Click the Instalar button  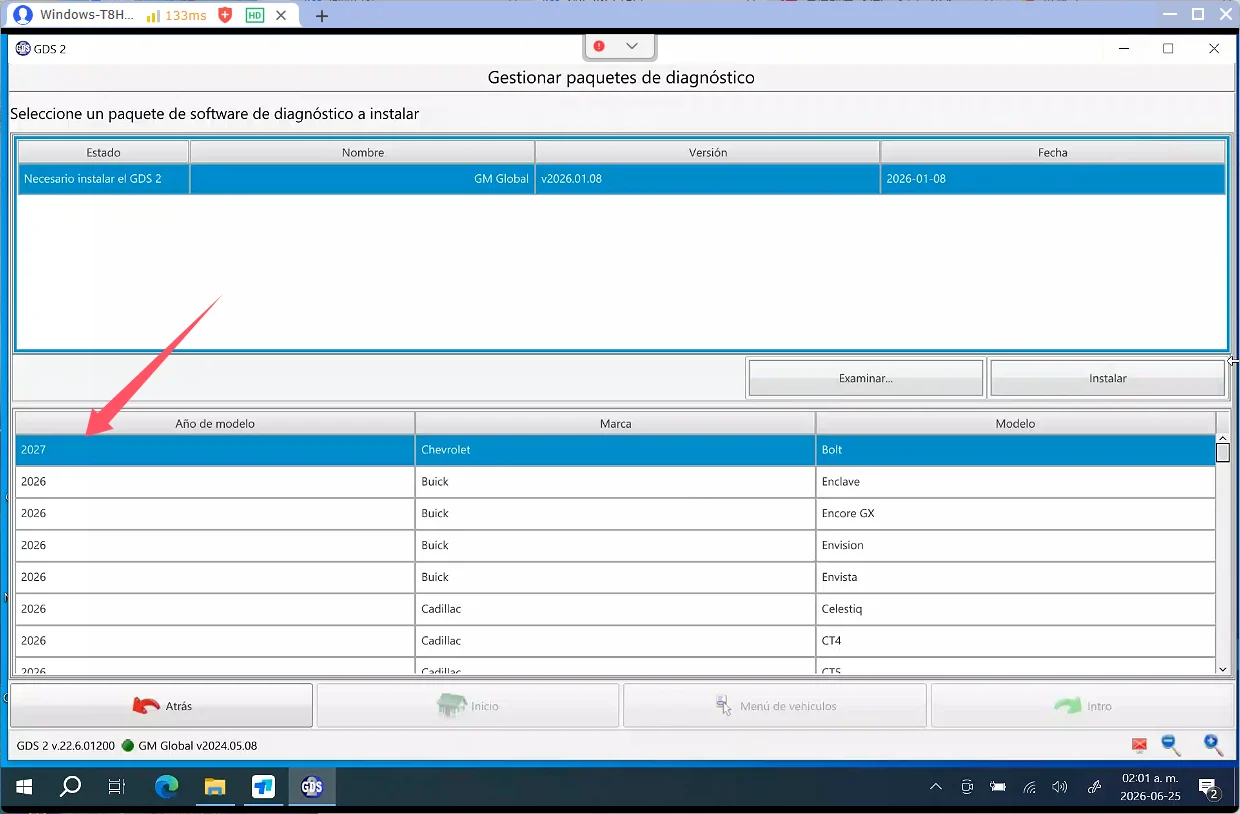click(1107, 378)
